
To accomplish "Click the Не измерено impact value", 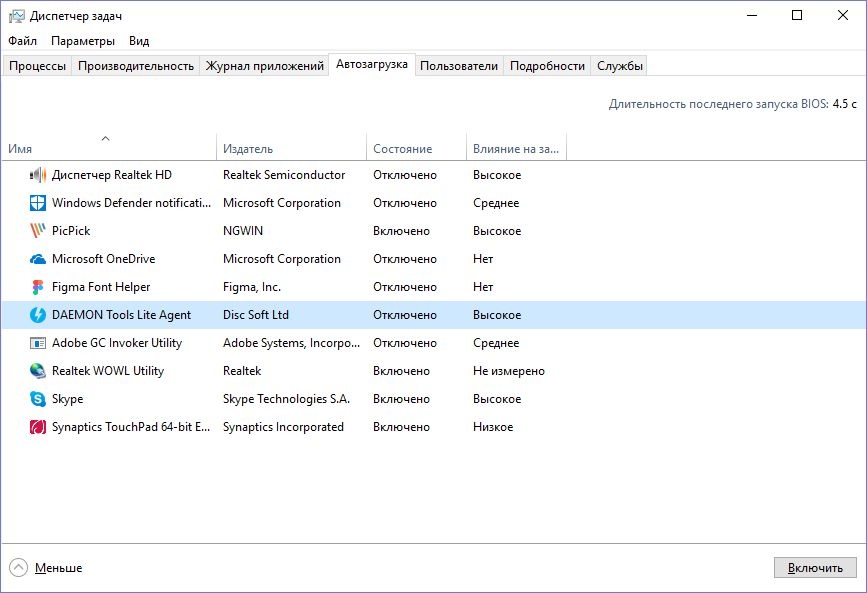I will (509, 371).
